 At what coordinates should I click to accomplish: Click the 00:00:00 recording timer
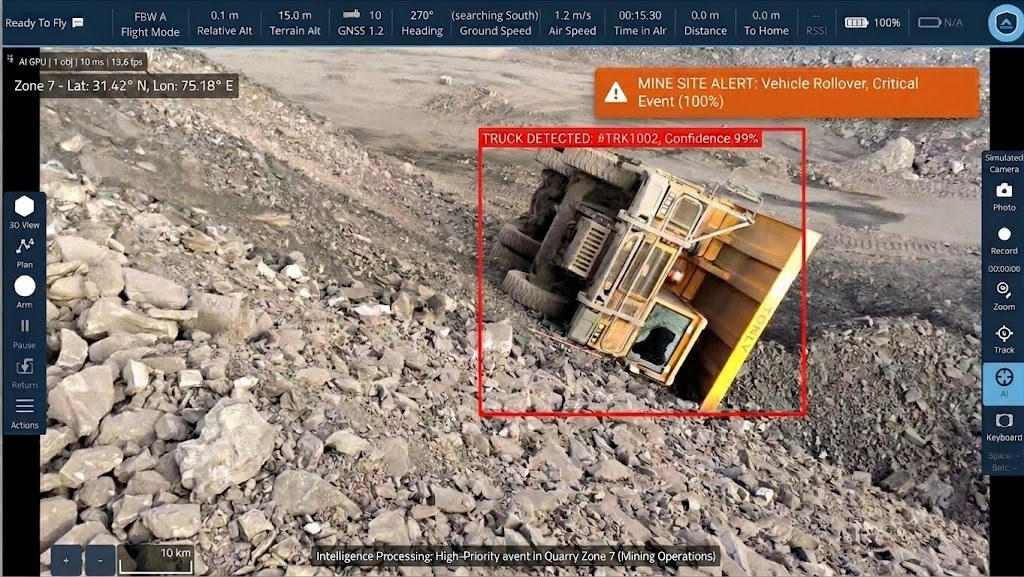(1004, 269)
